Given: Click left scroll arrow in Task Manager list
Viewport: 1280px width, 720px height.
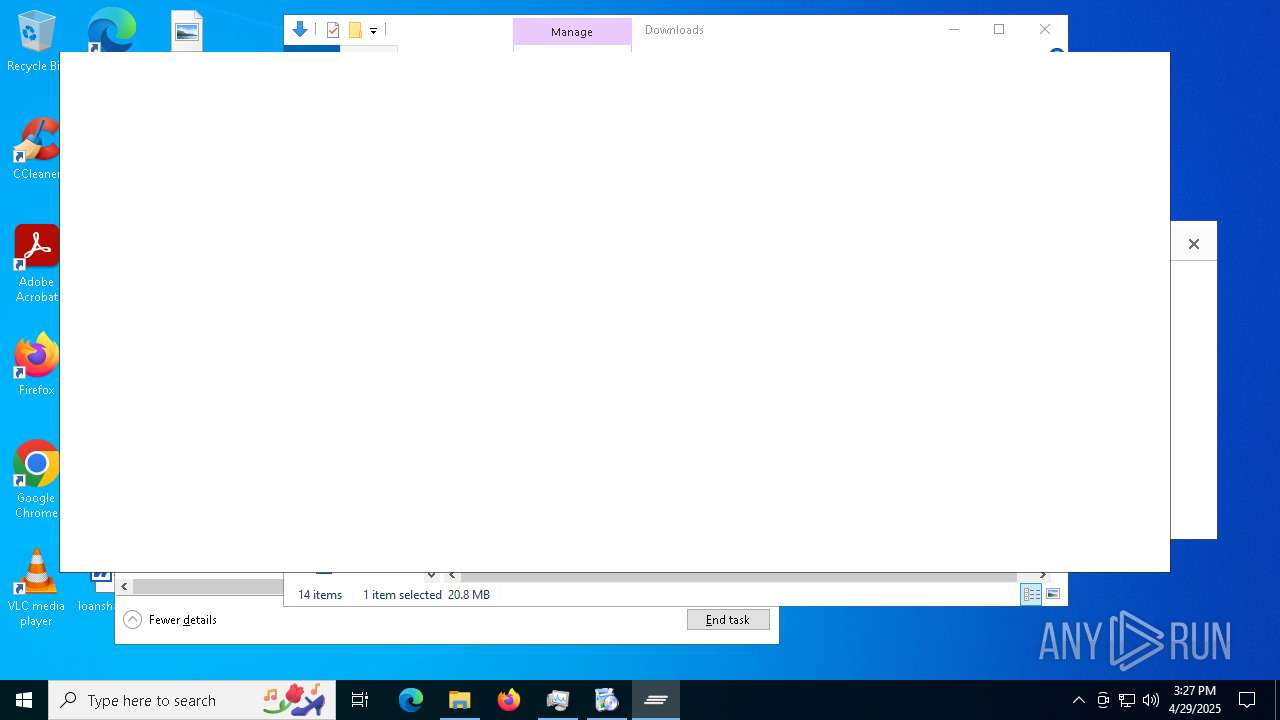Looking at the screenshot, I should point(124,586).
